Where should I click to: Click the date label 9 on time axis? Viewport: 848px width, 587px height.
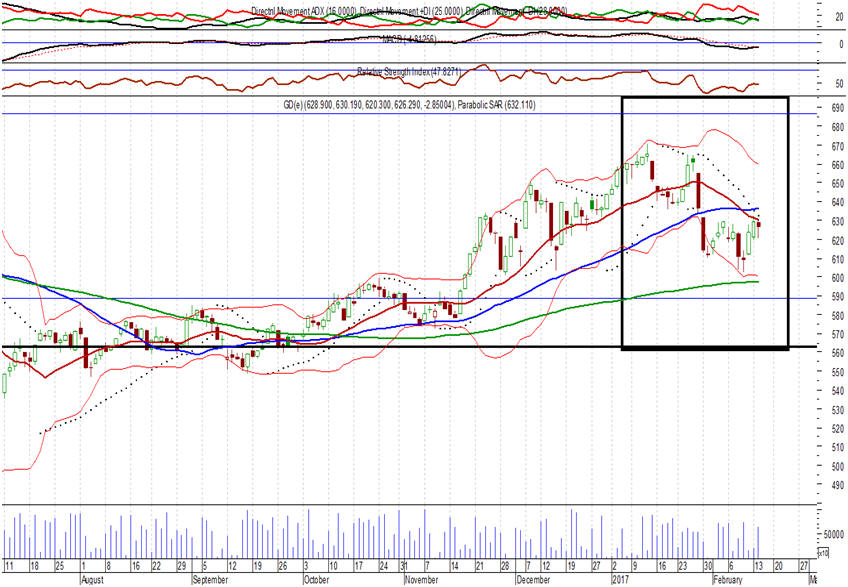[635, 566]
